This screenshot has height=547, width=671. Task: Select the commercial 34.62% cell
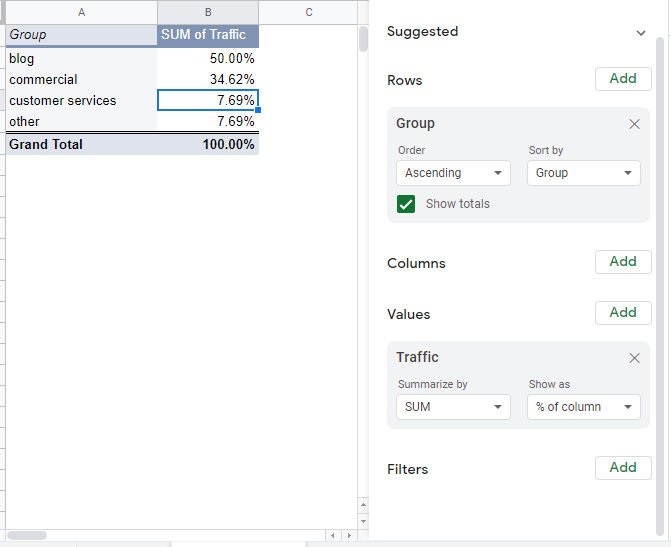tap(208, 80)
